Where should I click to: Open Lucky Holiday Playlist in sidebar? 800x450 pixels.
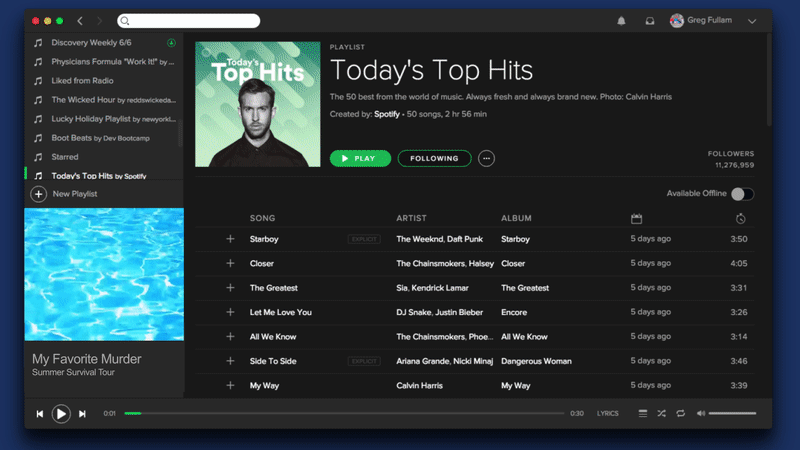pyautogui.click(x=113, y=119)
